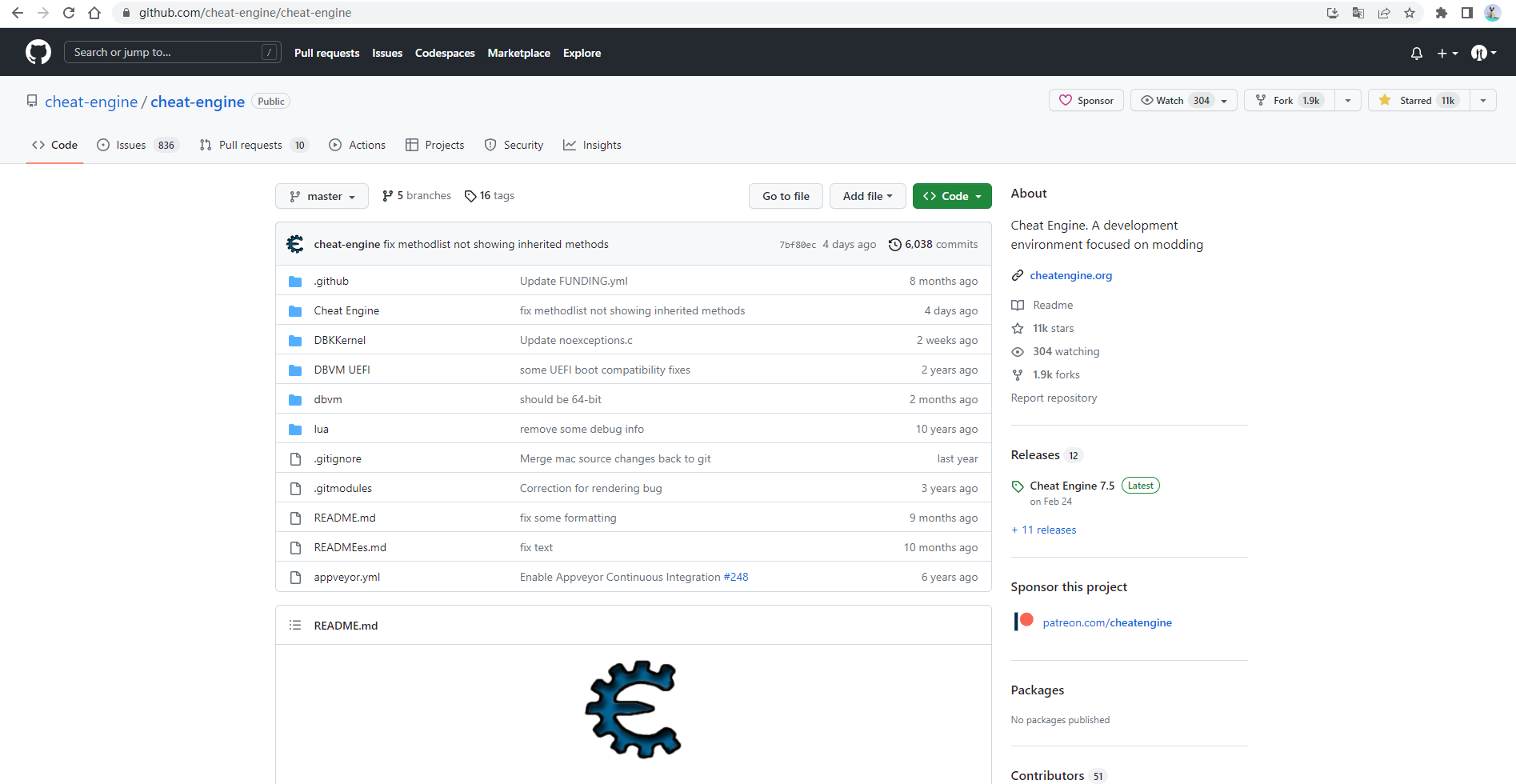Open the Insights tab

[592, 146]
